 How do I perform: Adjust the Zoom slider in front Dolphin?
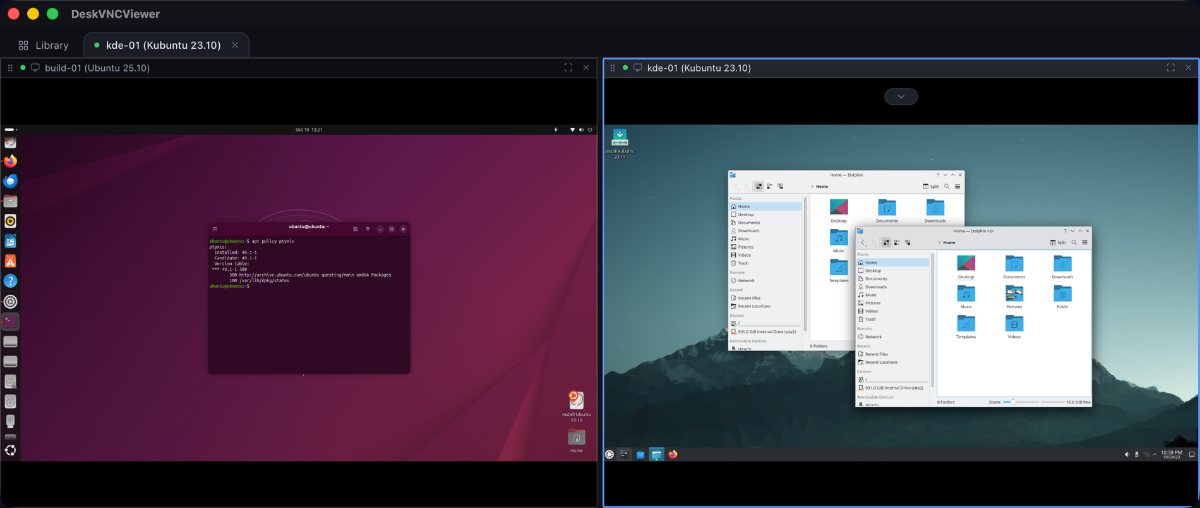pos(1022,402)
